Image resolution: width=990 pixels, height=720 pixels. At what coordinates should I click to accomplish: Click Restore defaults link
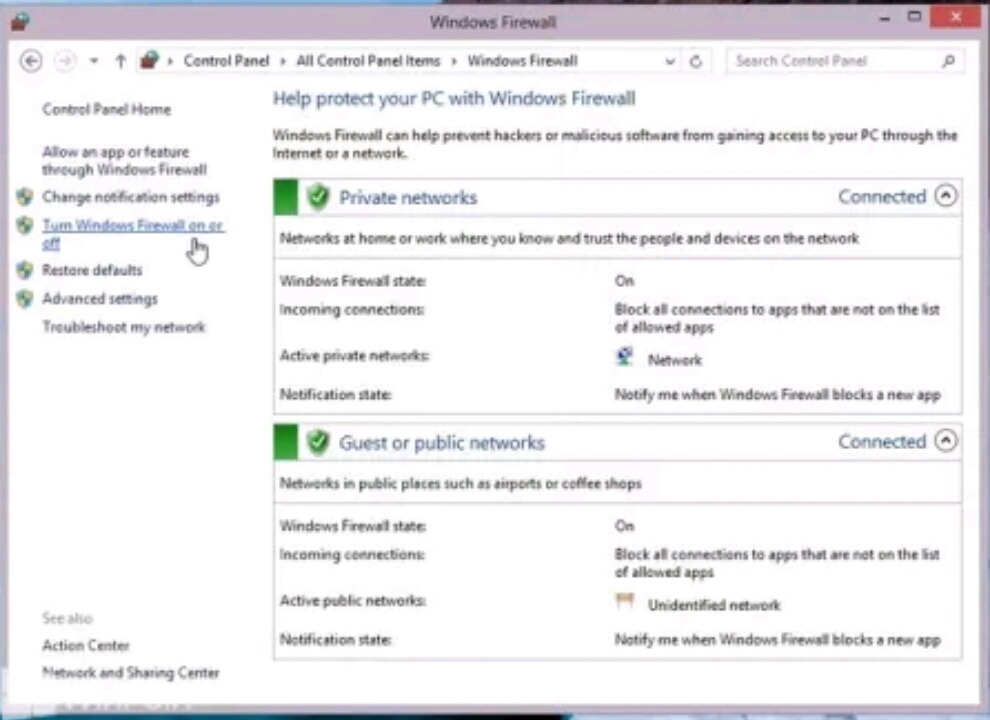pyautogui.click(x=92, y=270)
